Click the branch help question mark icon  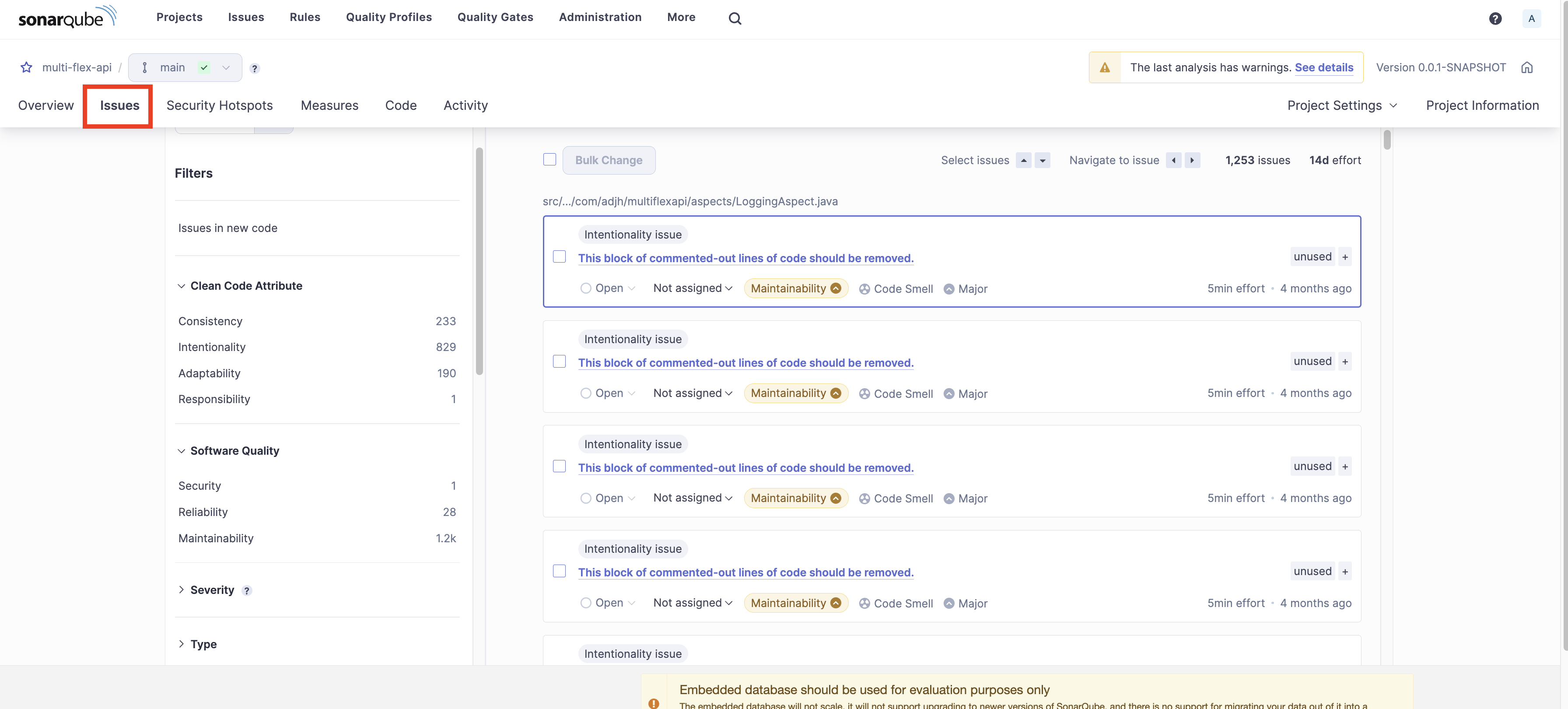[x=255, y=68]
